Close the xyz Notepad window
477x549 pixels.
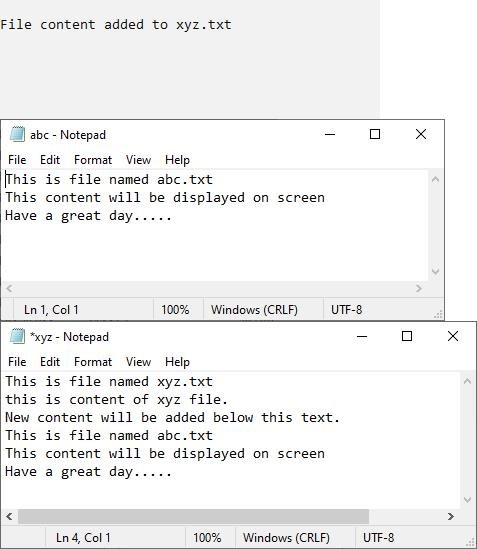[x=453, y=336]
